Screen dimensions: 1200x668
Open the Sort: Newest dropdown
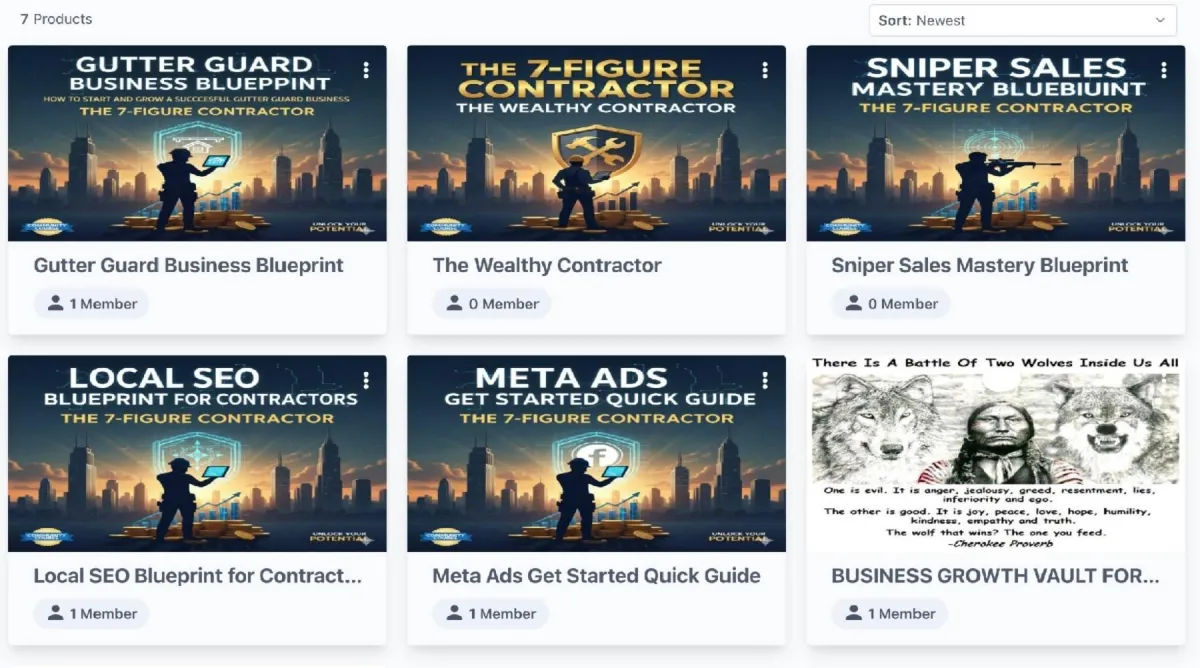tap(1023, 20)
